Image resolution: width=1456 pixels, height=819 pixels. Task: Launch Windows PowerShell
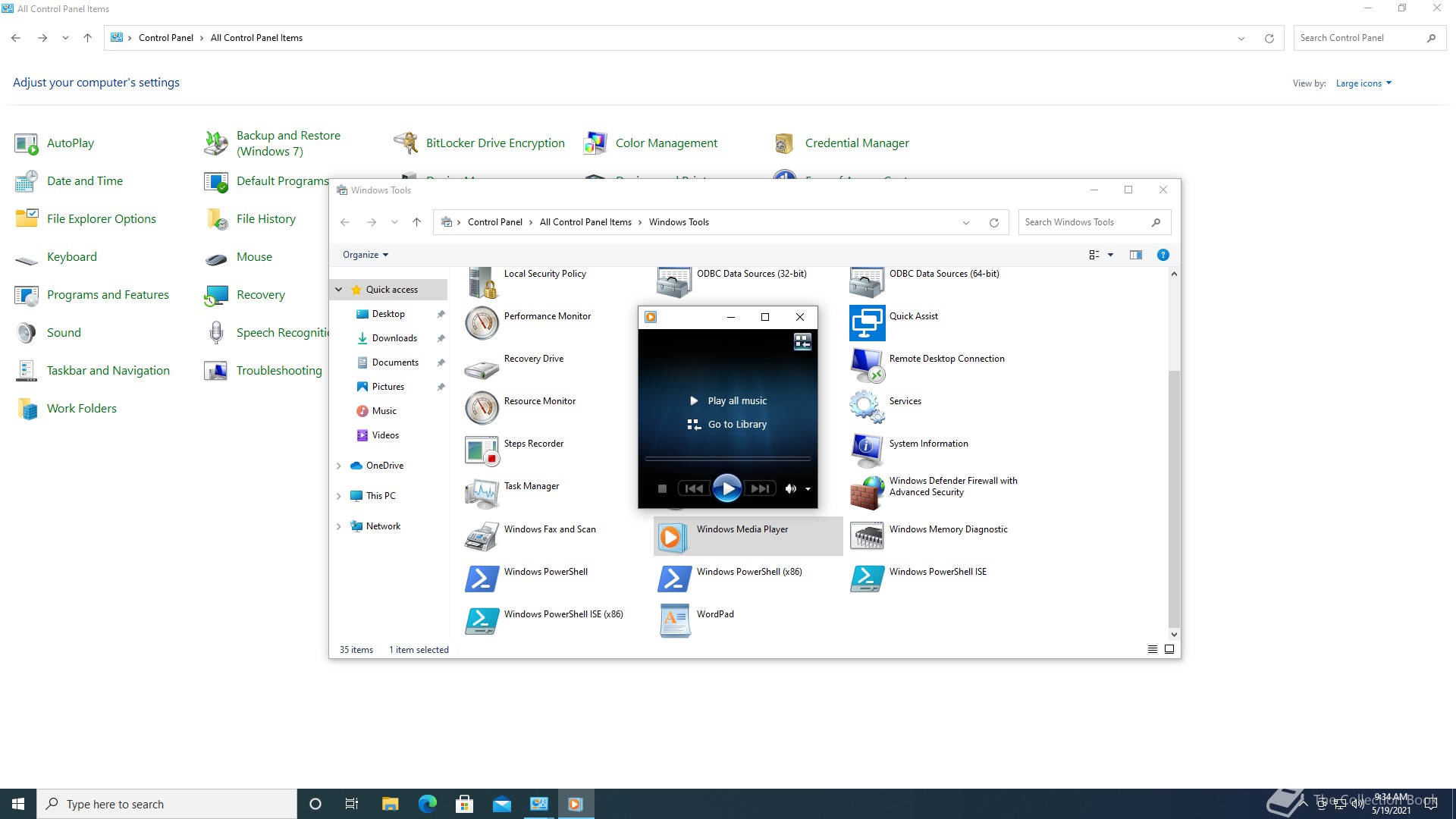pos(528,579)
